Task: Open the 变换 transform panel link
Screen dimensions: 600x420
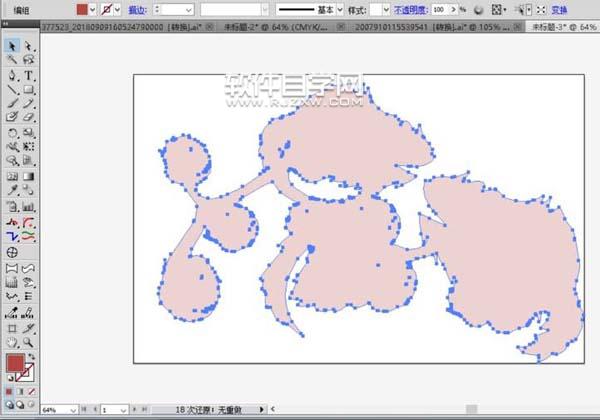Action: pyautogui.click(x=559, y=10)
